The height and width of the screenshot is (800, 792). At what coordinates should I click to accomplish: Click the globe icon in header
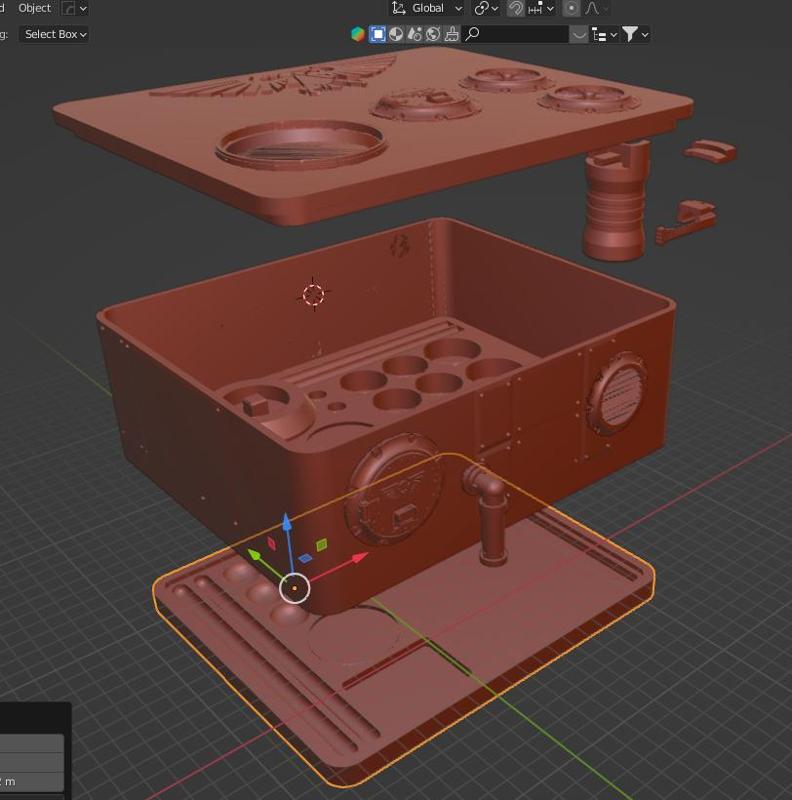coord(433,34)
